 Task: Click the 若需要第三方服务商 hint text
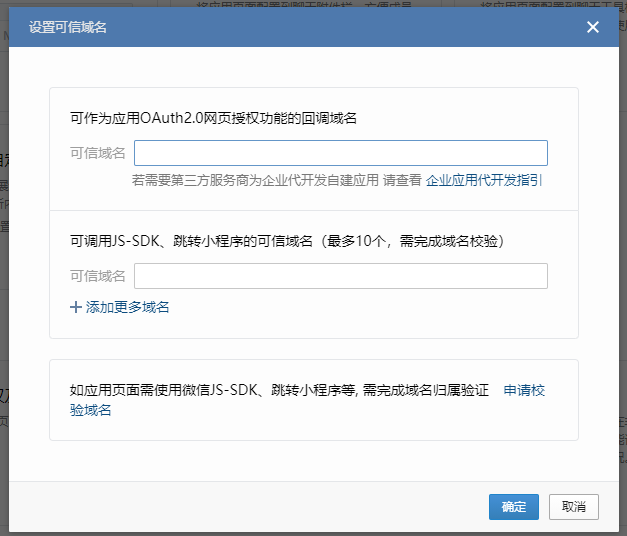click(255, 181)
